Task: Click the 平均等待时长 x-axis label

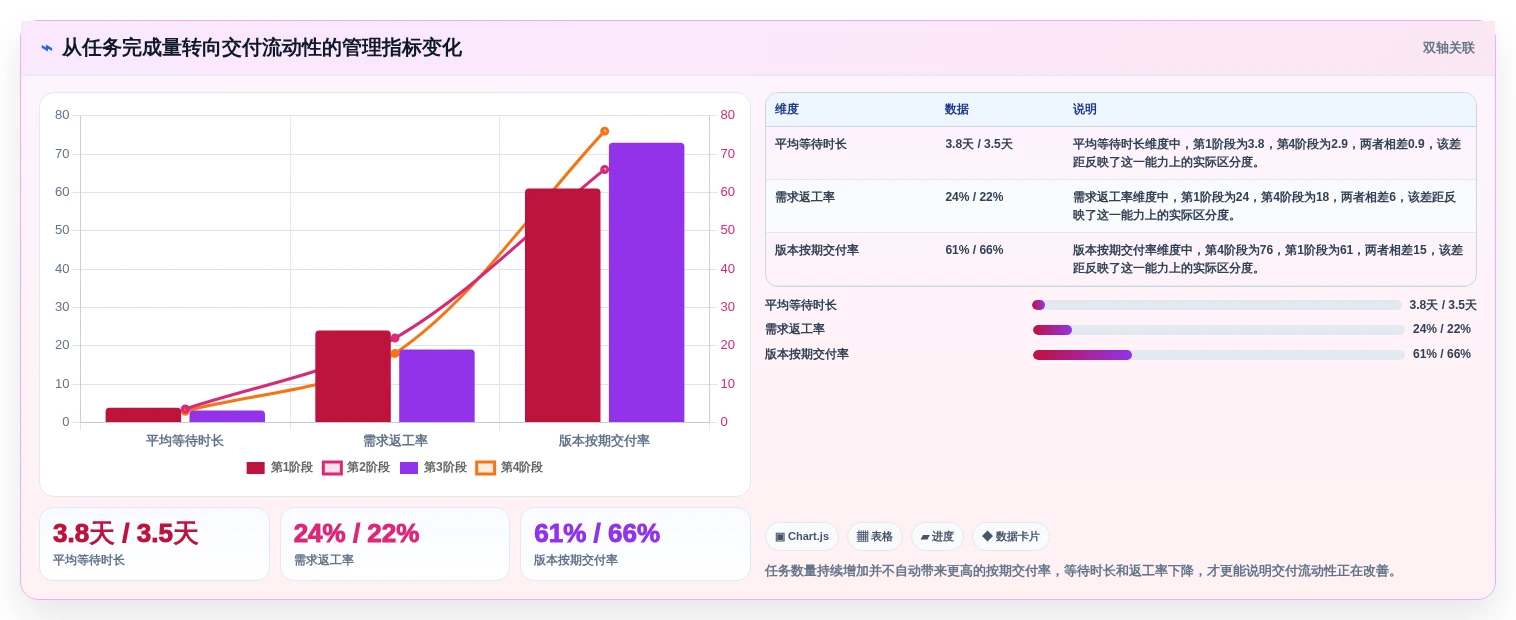Action: point(185,441)
